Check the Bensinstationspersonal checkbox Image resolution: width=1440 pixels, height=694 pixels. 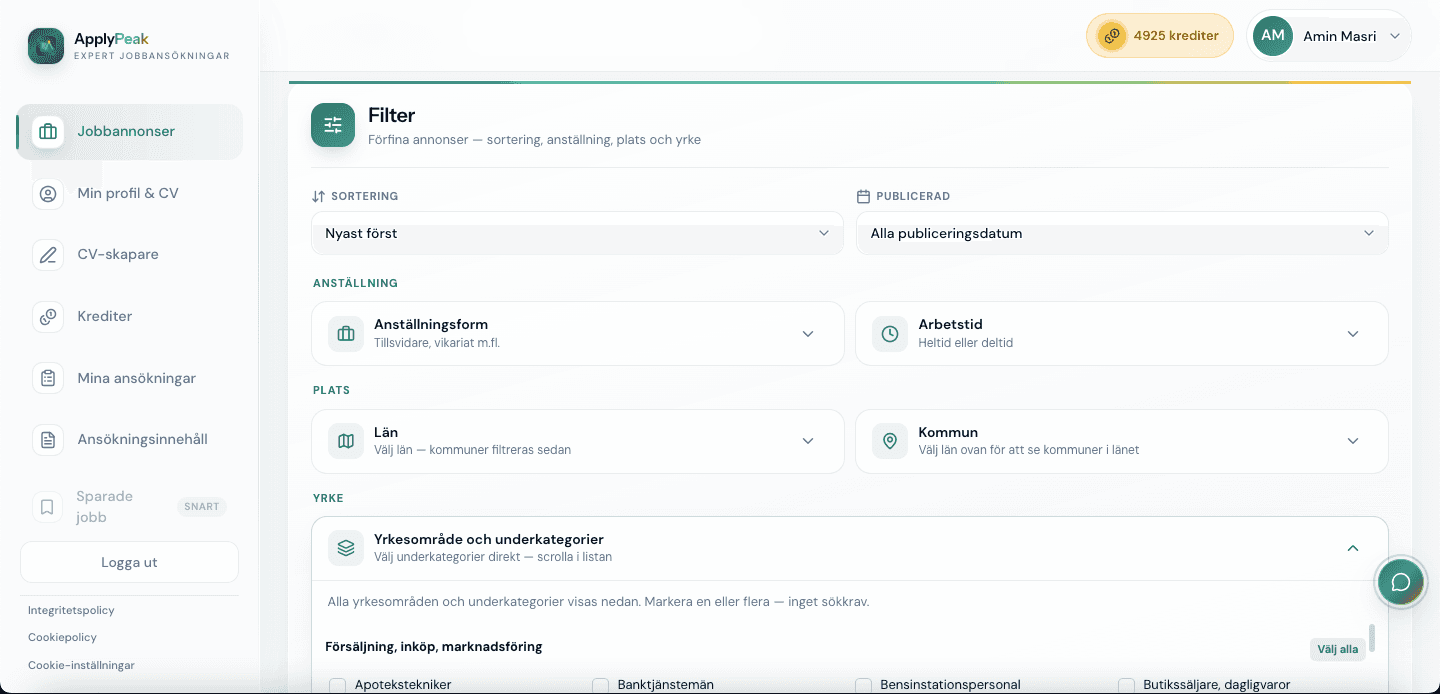tap(864, 686)
